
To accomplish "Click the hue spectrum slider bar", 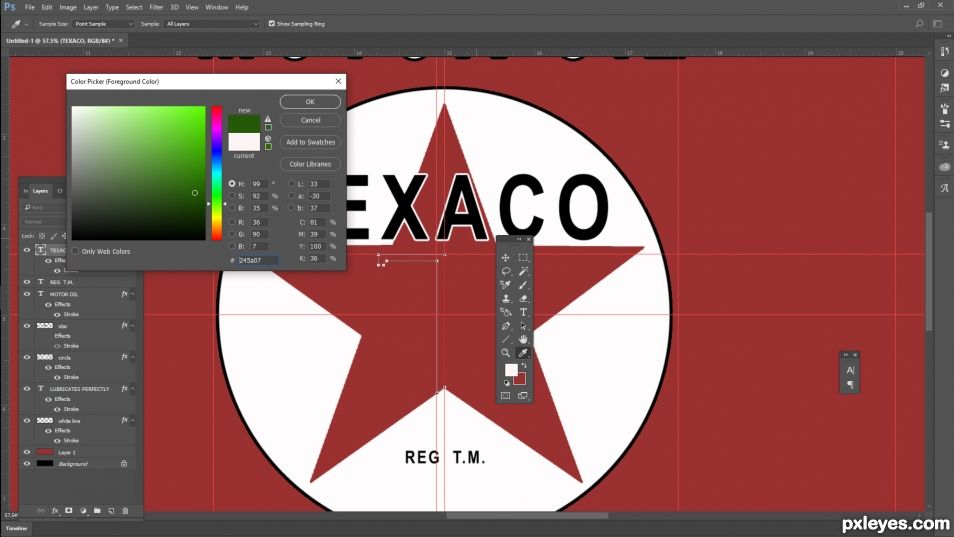I will [x=217, y=173].
